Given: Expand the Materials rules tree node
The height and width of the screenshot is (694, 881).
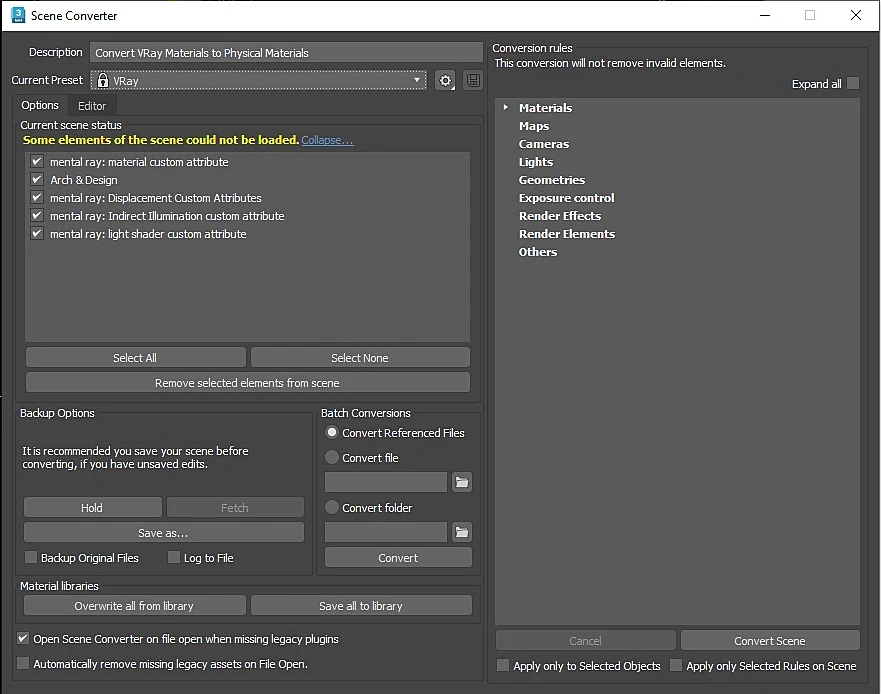Looking at the screenshot, I should (506, 107).
